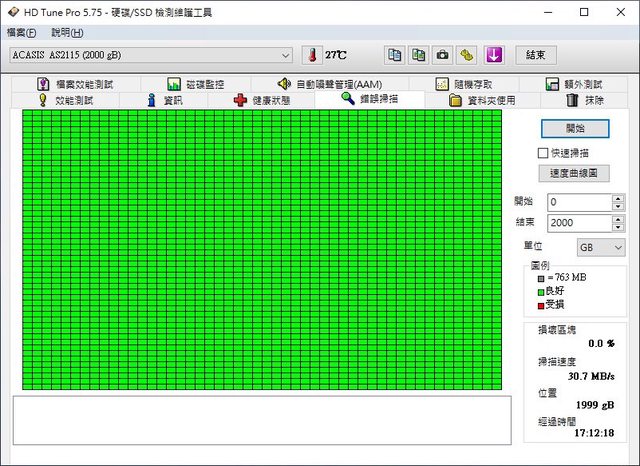Click the copy text to clipboard icon
This screenshot has width=640, height=466.
(395, 55)
